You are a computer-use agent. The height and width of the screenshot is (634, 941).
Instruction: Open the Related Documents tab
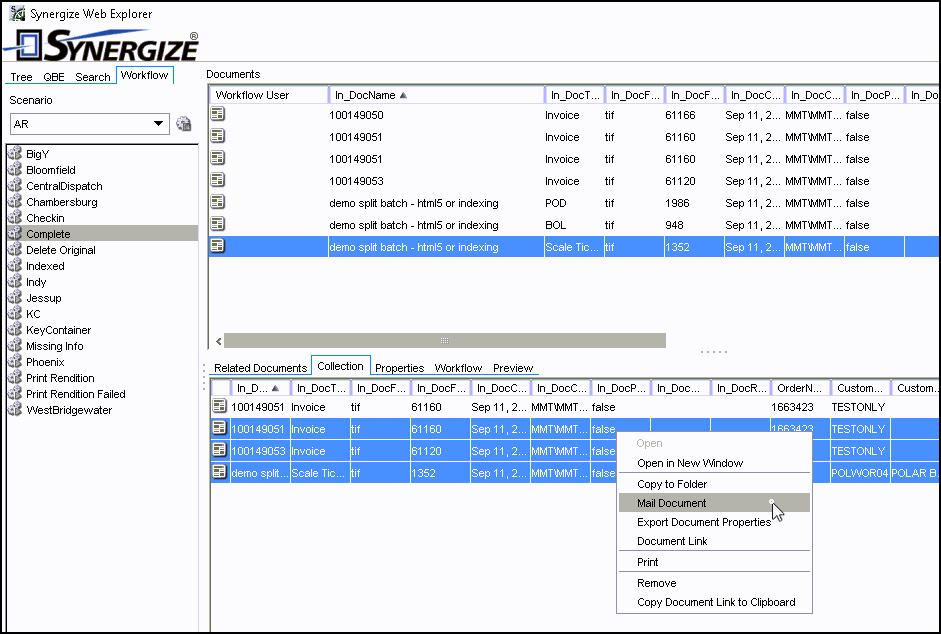point(260,367)
